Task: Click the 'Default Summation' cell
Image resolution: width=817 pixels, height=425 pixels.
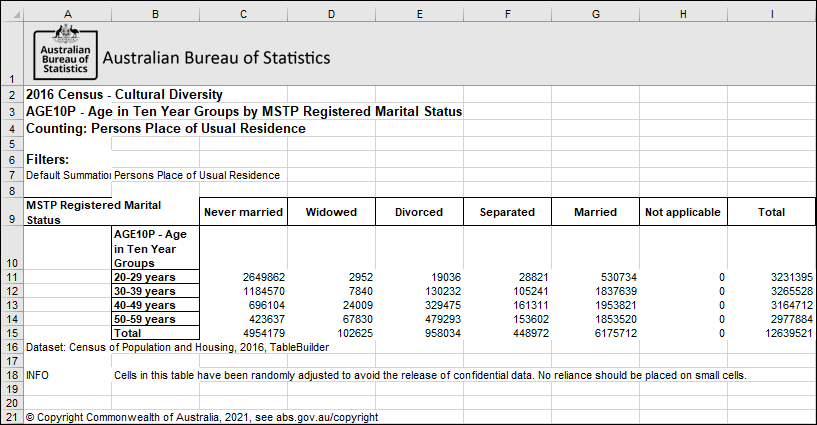Action: click(68, 176)
